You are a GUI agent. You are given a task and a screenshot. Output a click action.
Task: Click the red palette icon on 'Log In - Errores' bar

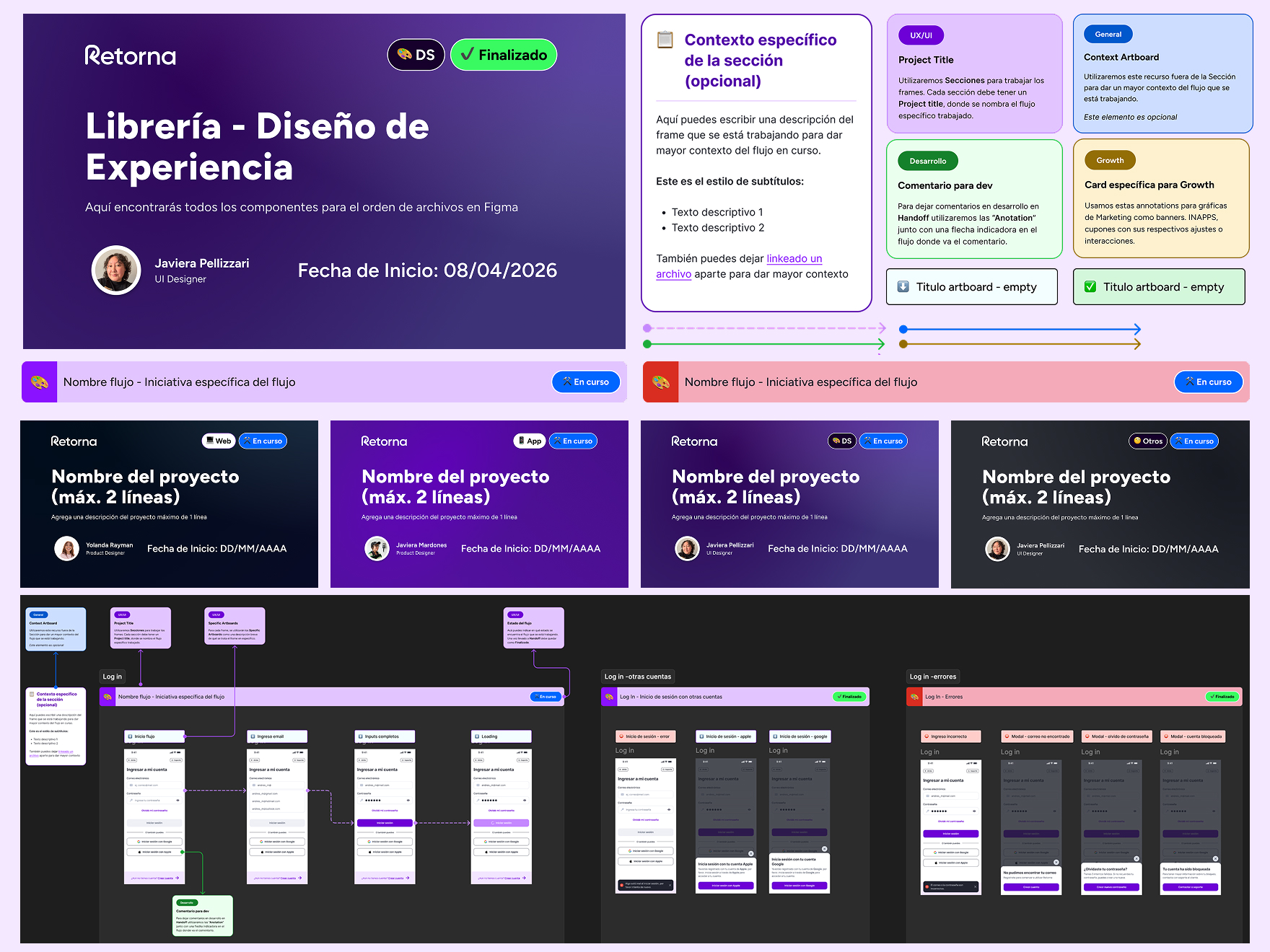914,697
